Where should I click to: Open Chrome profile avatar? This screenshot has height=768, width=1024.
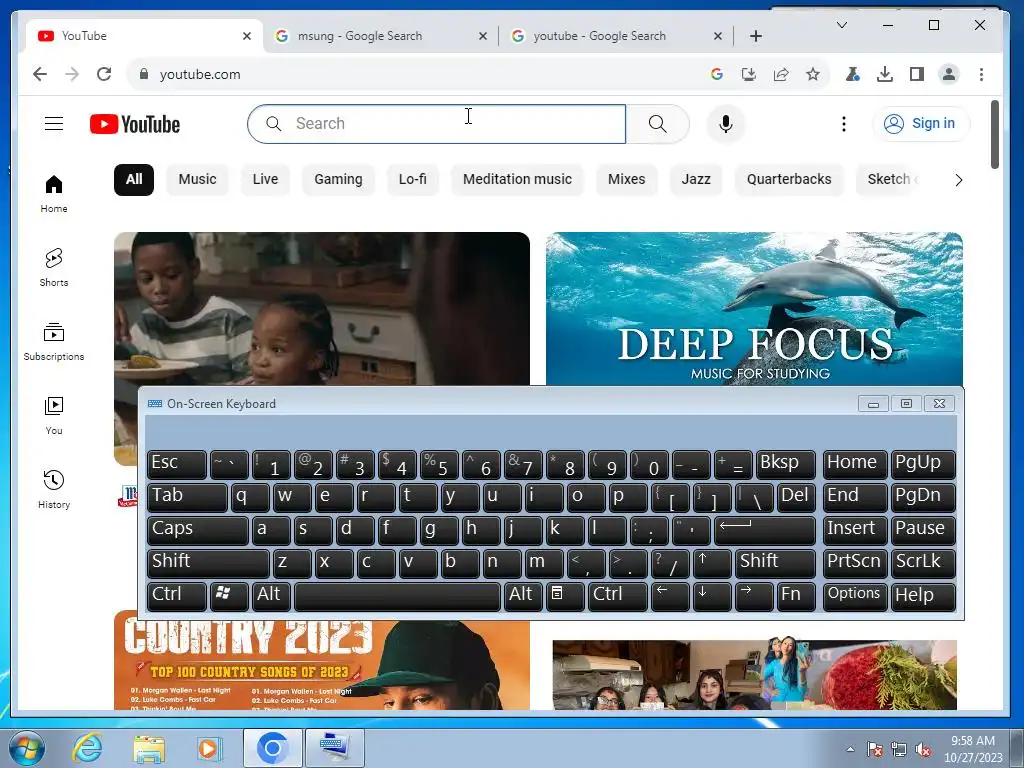click(949, 74)
